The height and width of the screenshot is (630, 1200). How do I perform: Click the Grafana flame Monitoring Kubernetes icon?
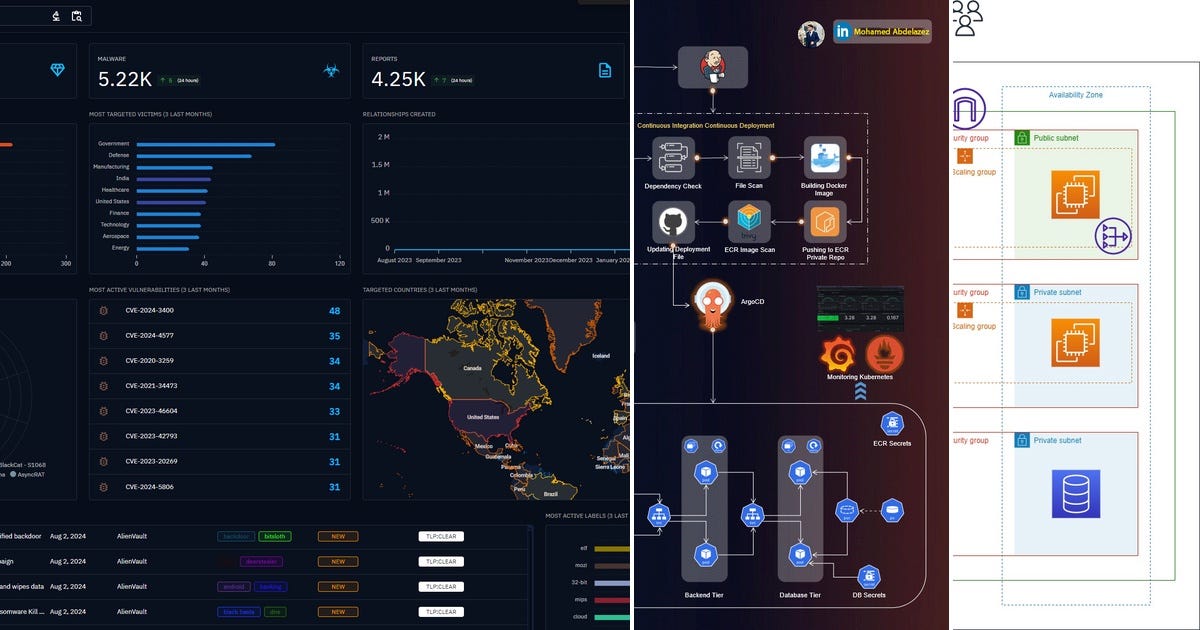pos(838,355)
